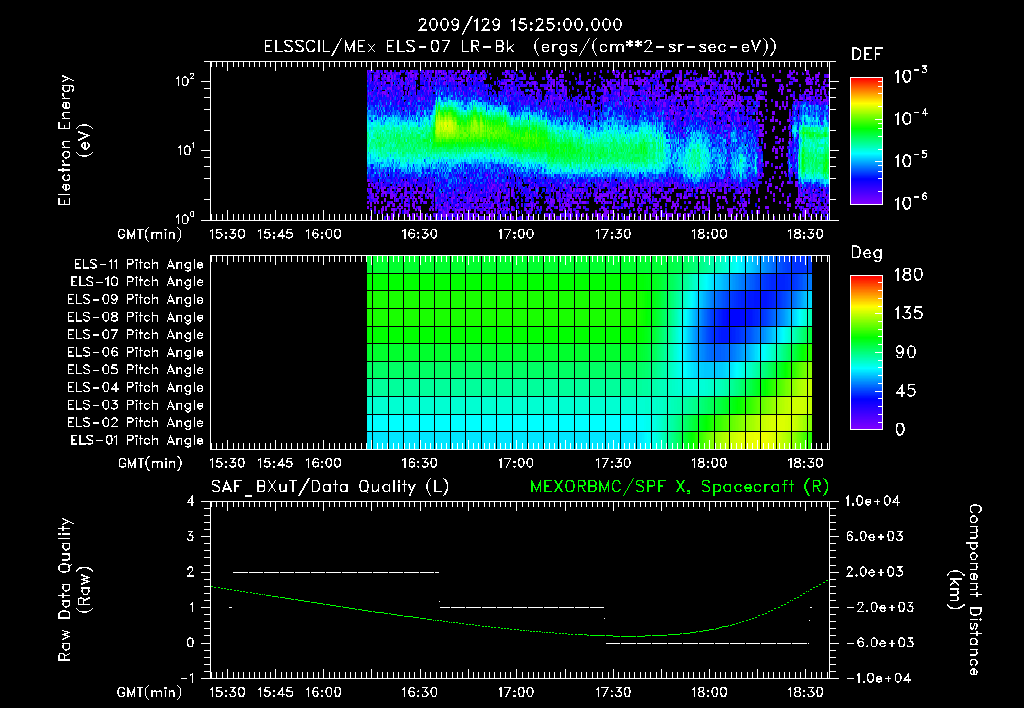Select the ELS-01 Pitch Angle row label

pyautogui.click(x=137, y=440)
